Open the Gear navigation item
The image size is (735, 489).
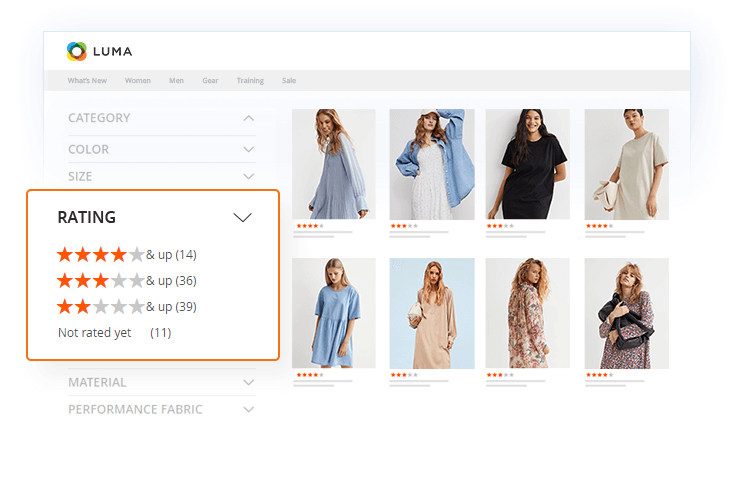coord(210,81)
